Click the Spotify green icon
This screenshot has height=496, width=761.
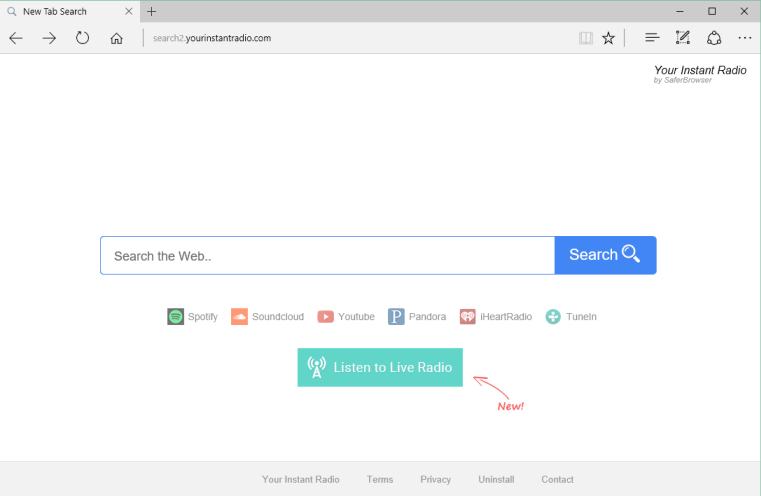coord(175,316)
